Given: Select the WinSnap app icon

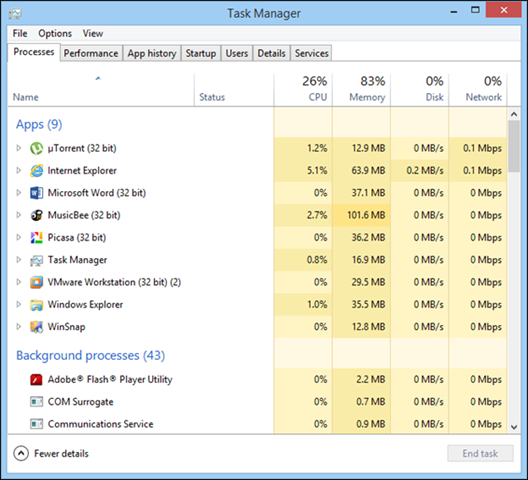Looking at the screenshot, I should [36, 327].
